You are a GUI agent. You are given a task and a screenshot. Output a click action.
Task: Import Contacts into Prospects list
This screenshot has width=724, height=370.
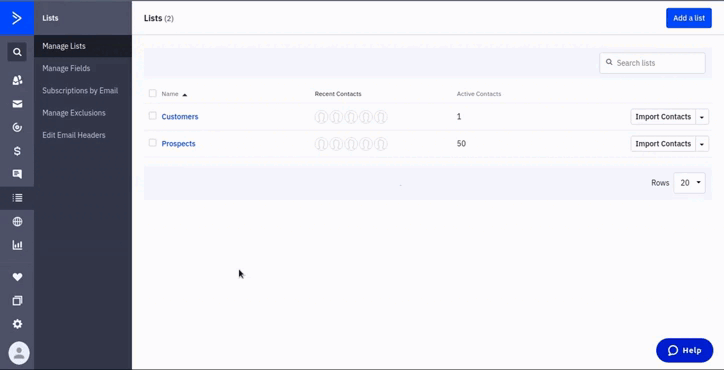pyautogui.click(x=663, y=144)
